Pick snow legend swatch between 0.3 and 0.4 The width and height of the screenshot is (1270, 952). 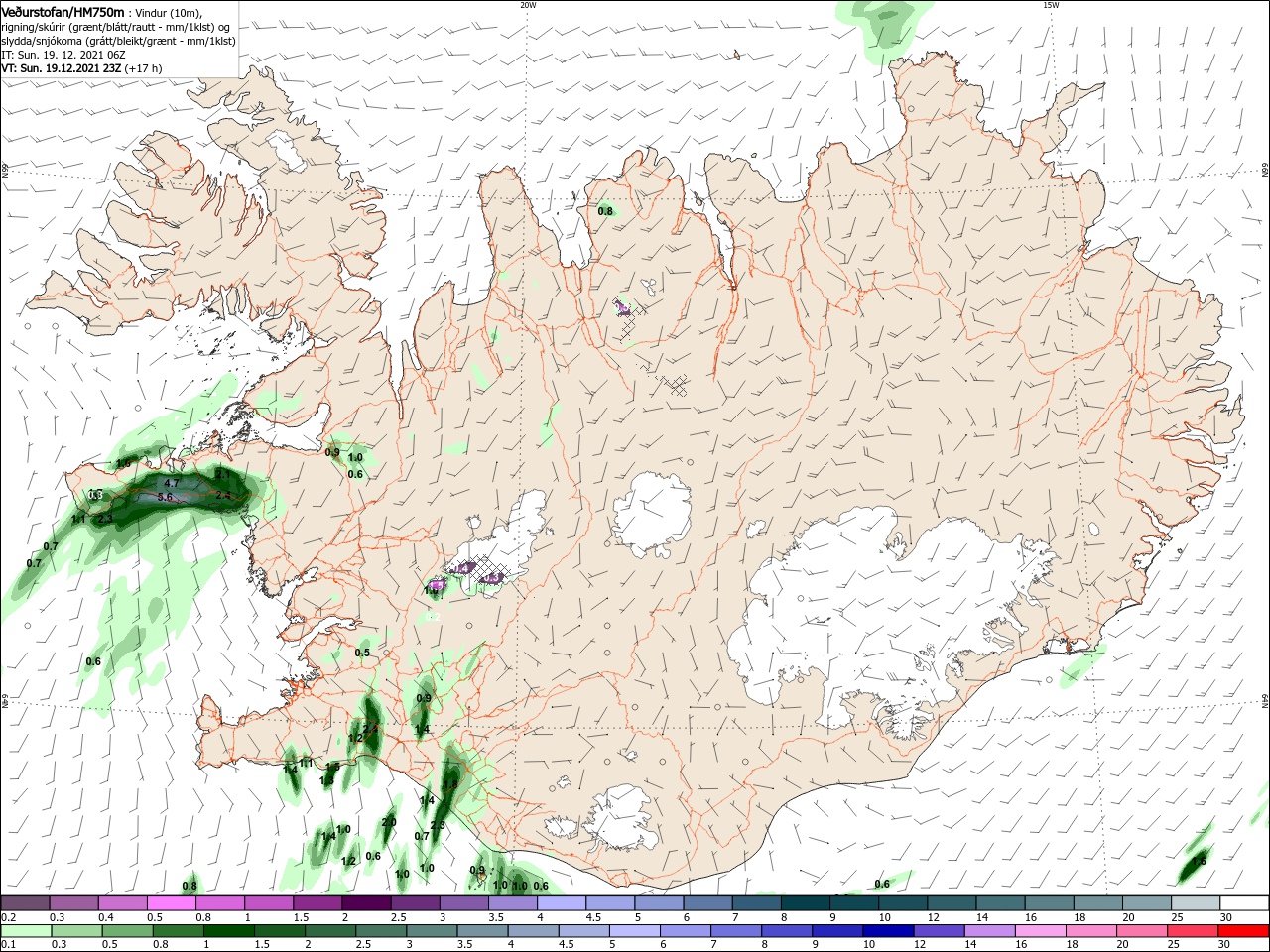(73, 903)
